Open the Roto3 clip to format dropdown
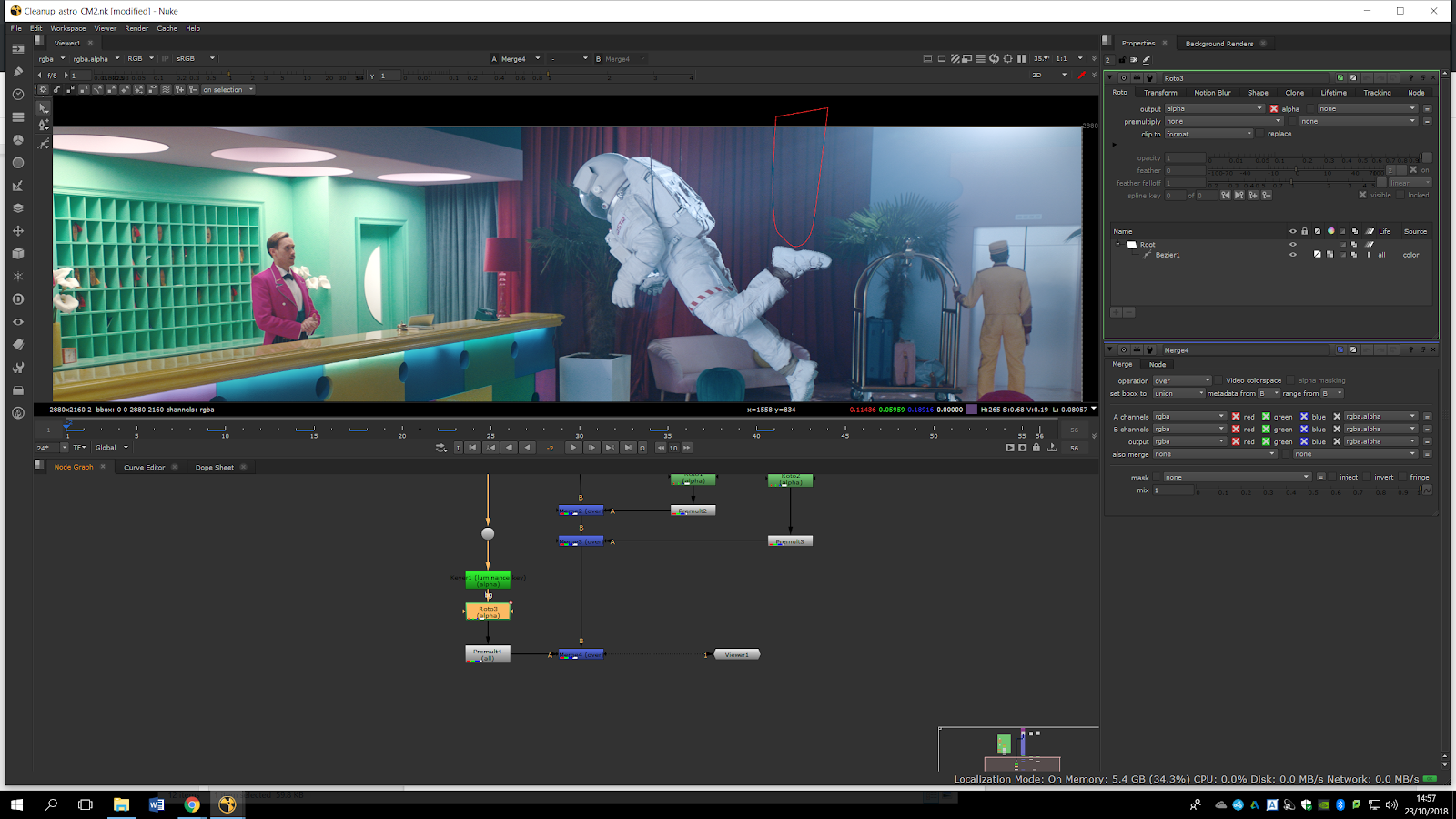1456x819 pixels. click(x=1208, y=134)
